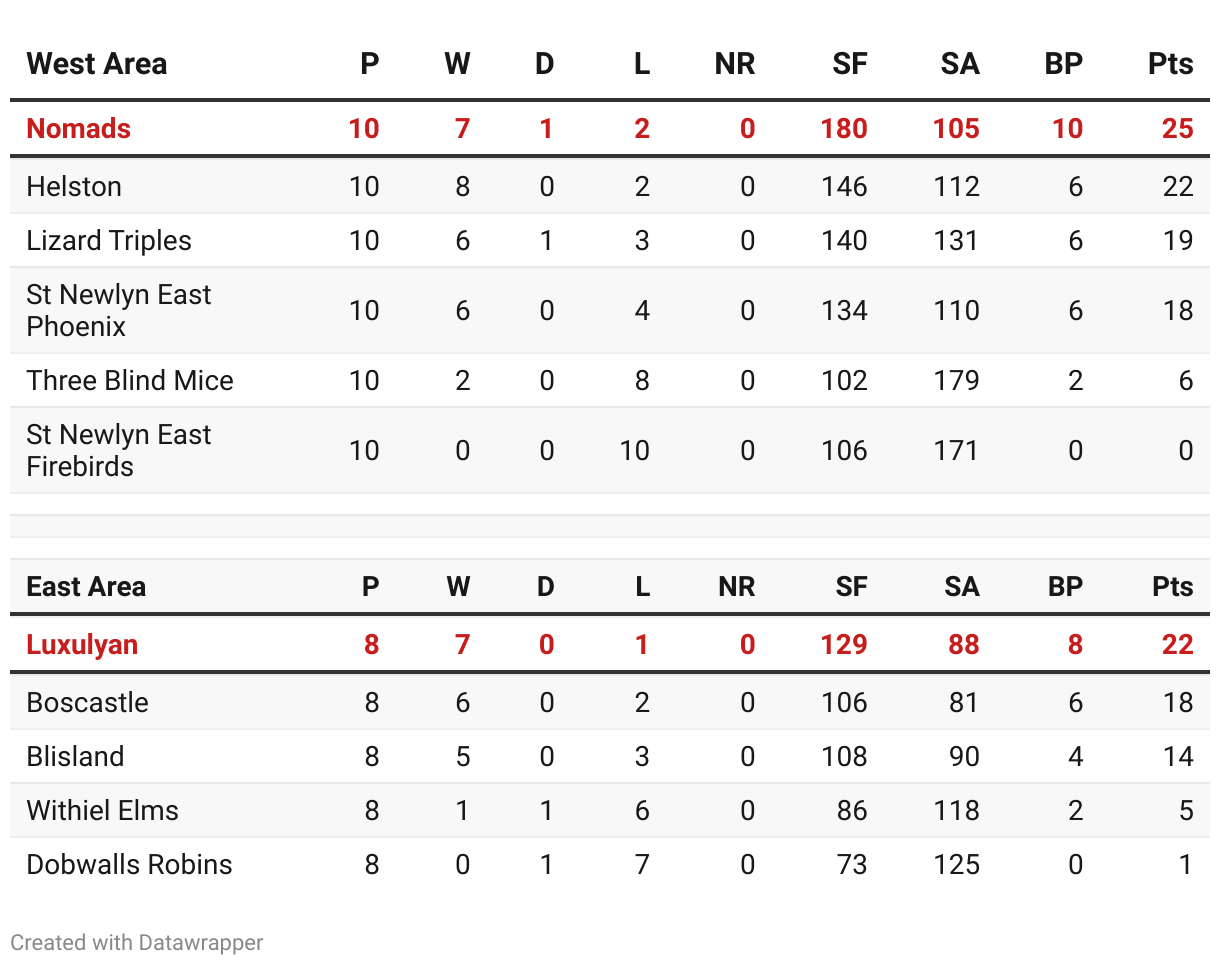Click the BP header in West Area table

(1063, 64)
